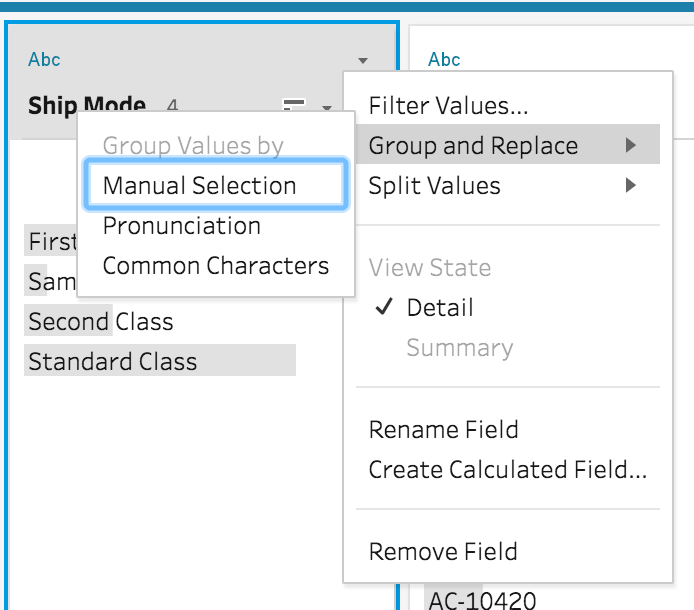Toggle the checked Detail view state
The image size is (694, 610).
pos(439,308)
